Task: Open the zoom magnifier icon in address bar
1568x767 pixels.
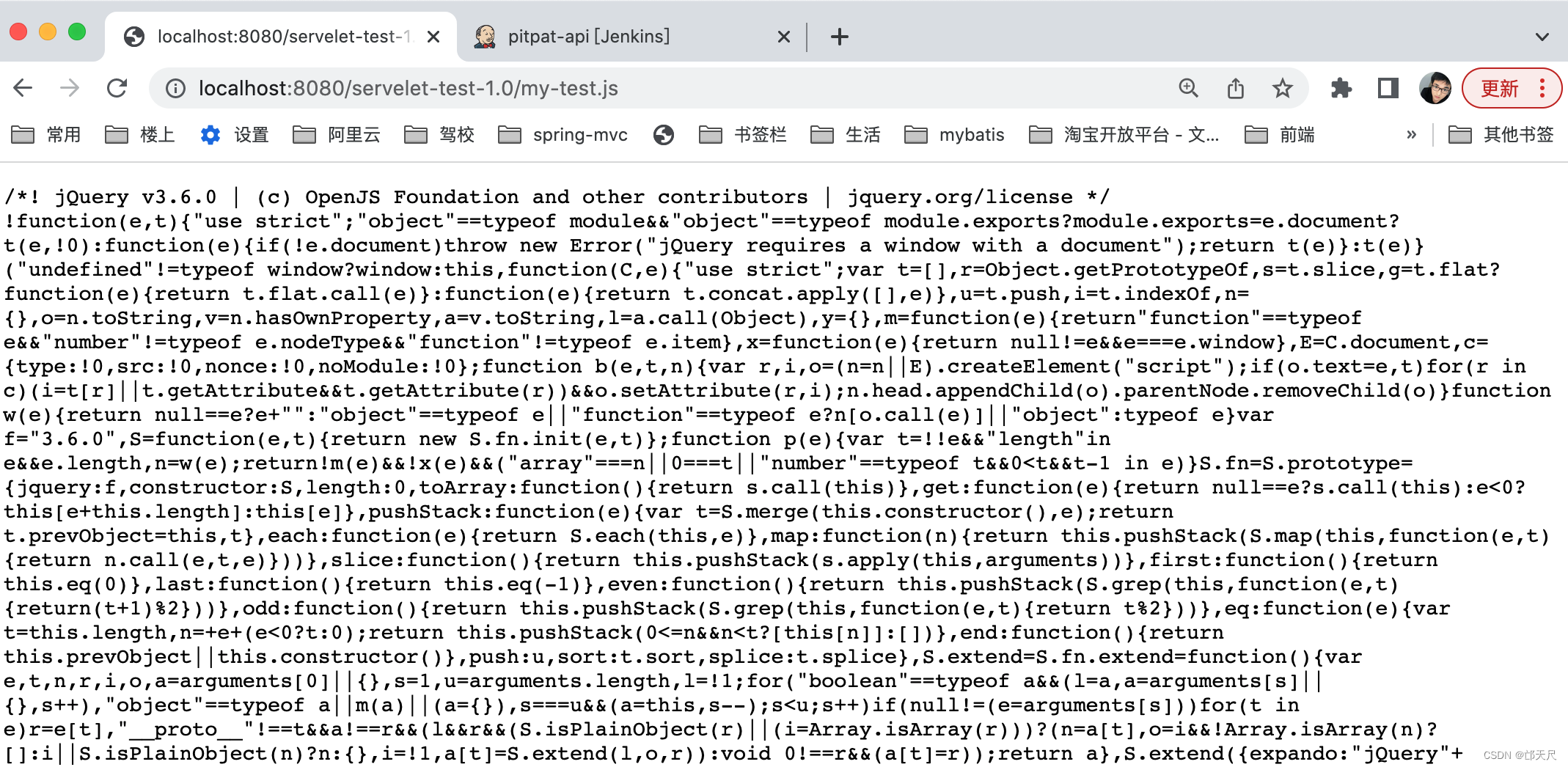Action: [1188, 89]
